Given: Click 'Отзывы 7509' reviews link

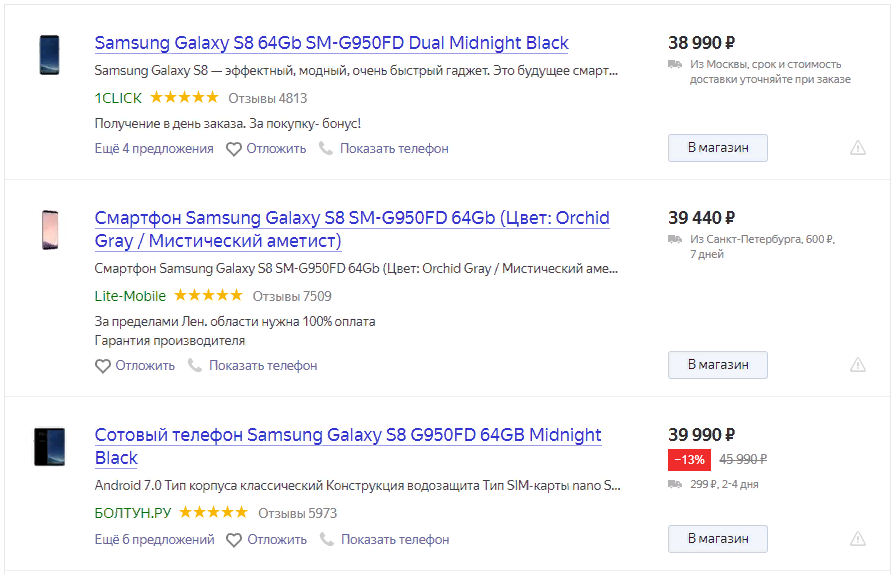Looking at the screenshot, I should pyautogui.click(x=292, y=296).
